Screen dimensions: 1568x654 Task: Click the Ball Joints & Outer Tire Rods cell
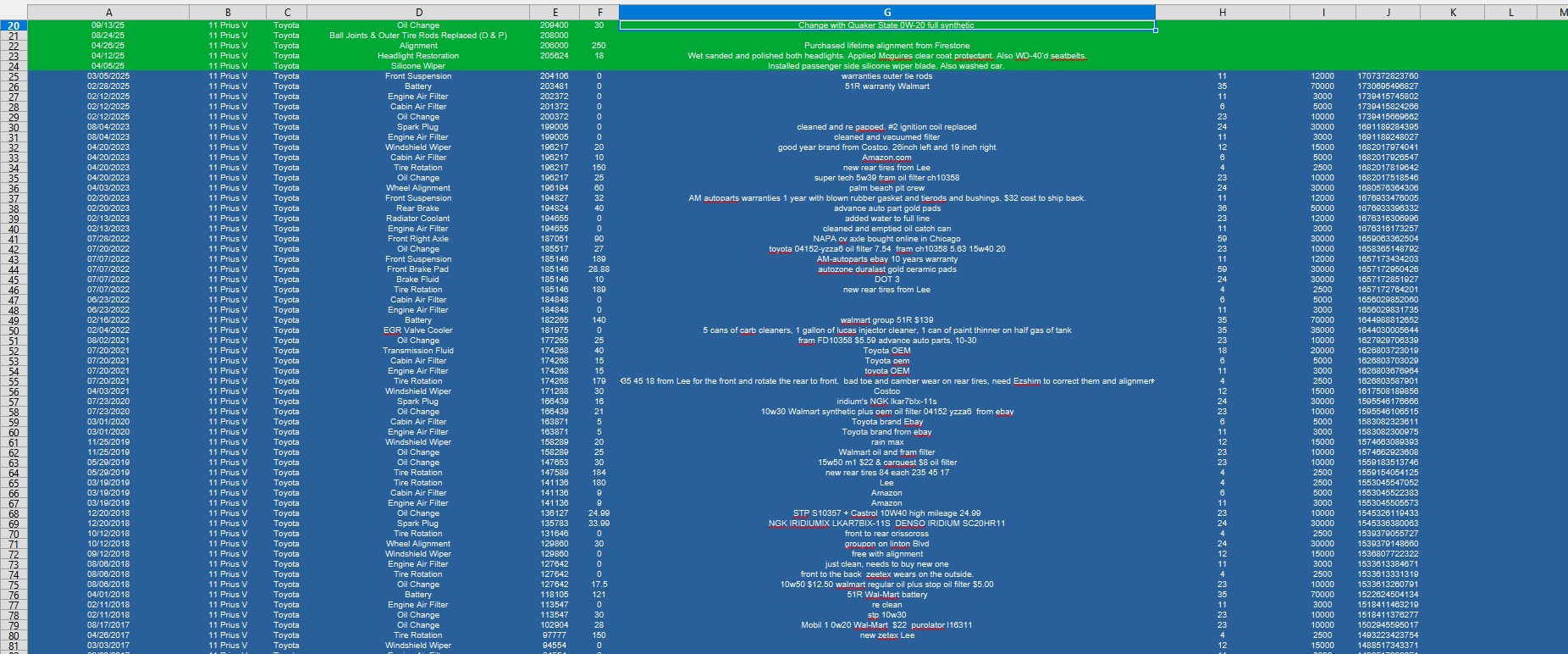pos(418,36)
